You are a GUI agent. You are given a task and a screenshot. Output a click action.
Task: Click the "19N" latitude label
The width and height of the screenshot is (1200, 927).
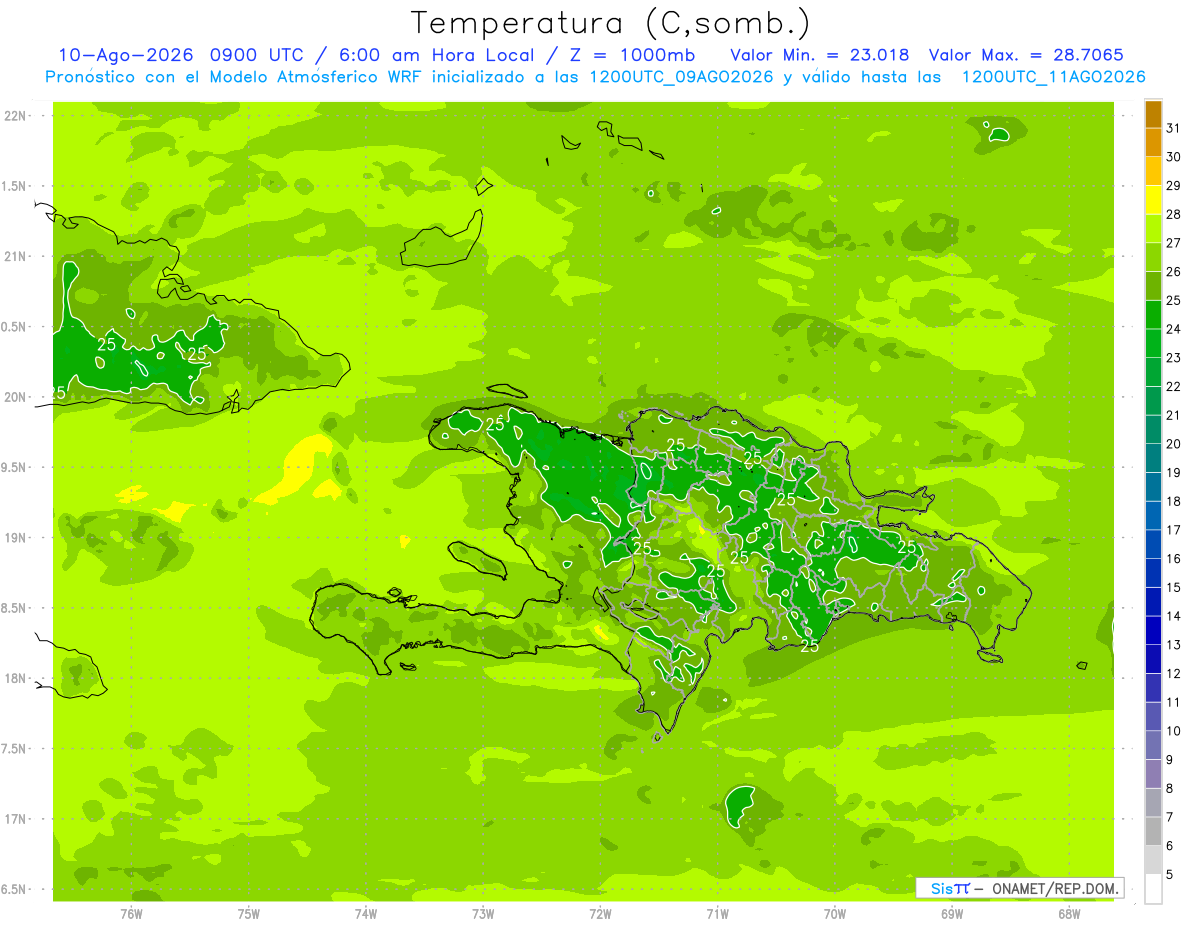pos(15,538)
